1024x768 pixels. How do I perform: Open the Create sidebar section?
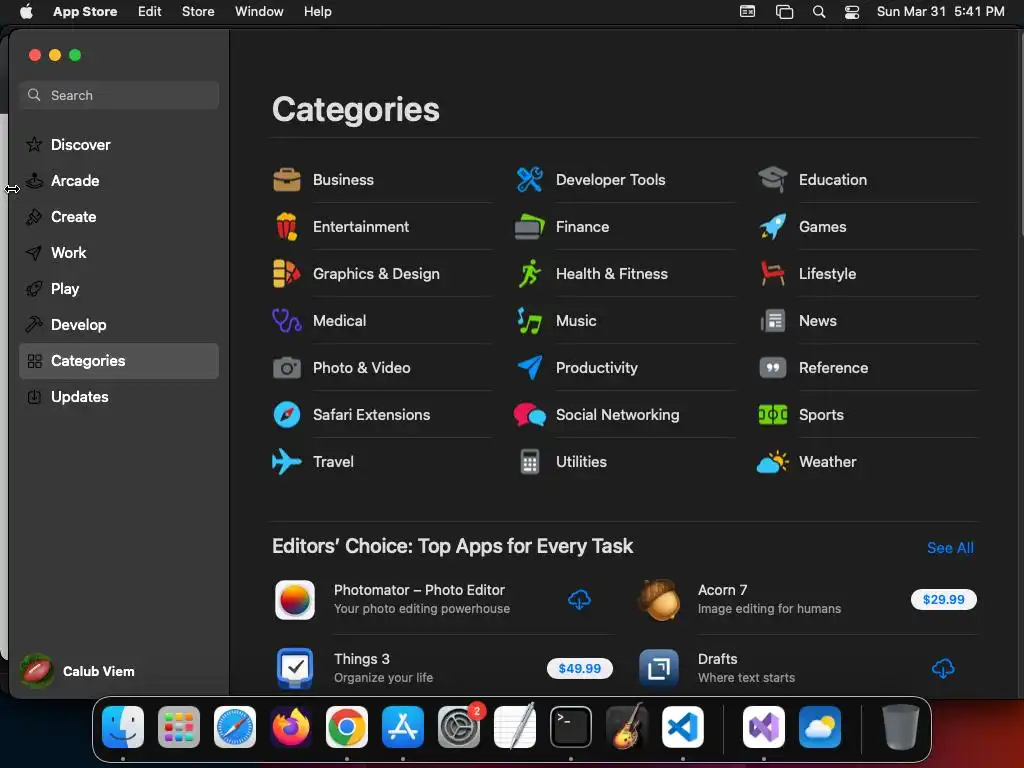coord(119,217)
